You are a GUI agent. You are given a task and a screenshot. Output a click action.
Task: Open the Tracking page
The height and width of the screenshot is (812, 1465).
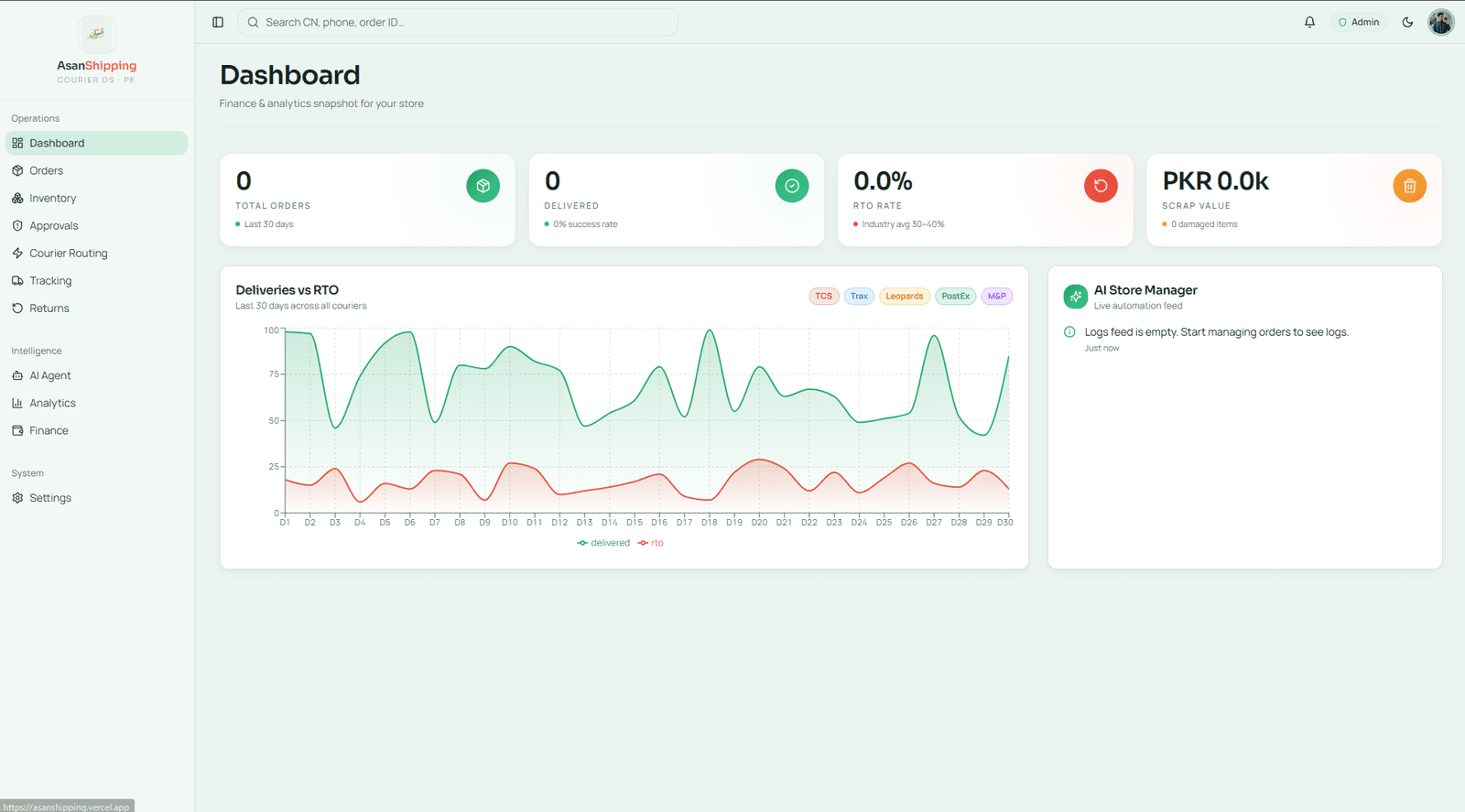[97, 280]
